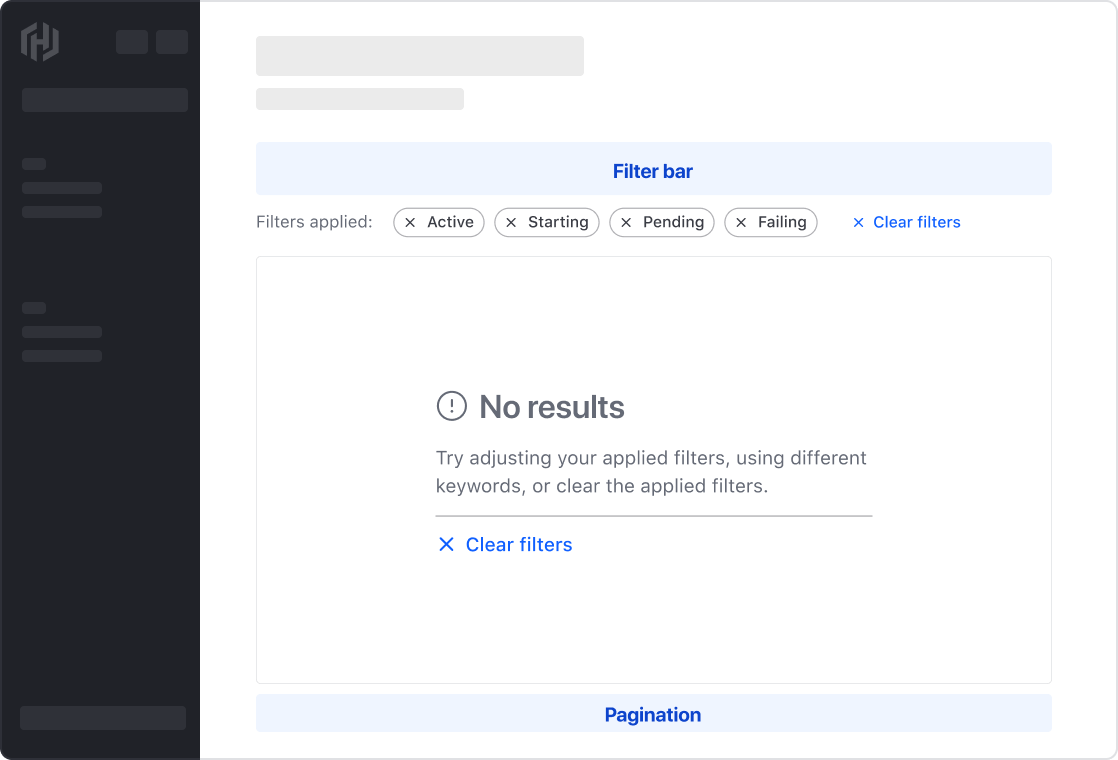Viewport: 1118px width, 760px height.
Task: Click the Clear filters link next to the filter tags
Action: click(916, 222)
